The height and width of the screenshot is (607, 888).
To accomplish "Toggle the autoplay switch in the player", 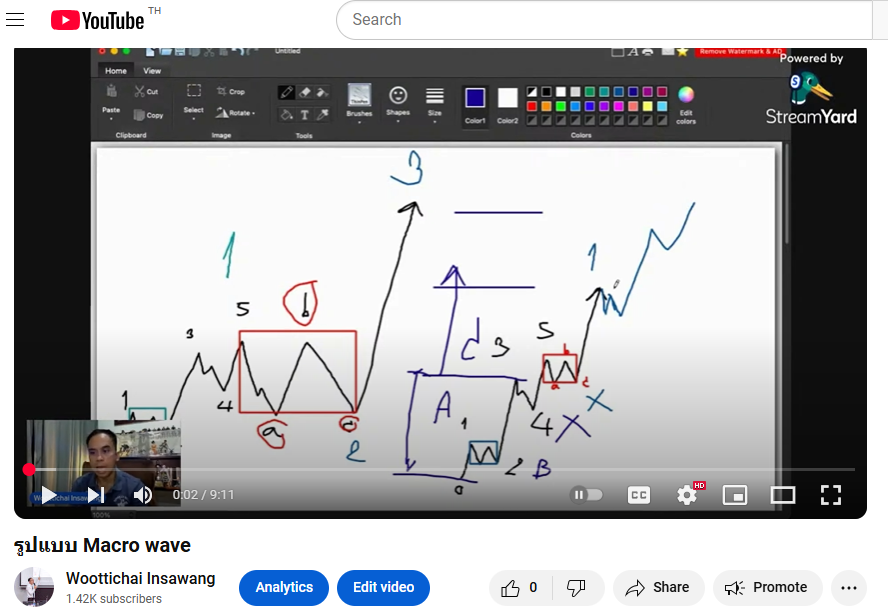I will pos(587,494).
